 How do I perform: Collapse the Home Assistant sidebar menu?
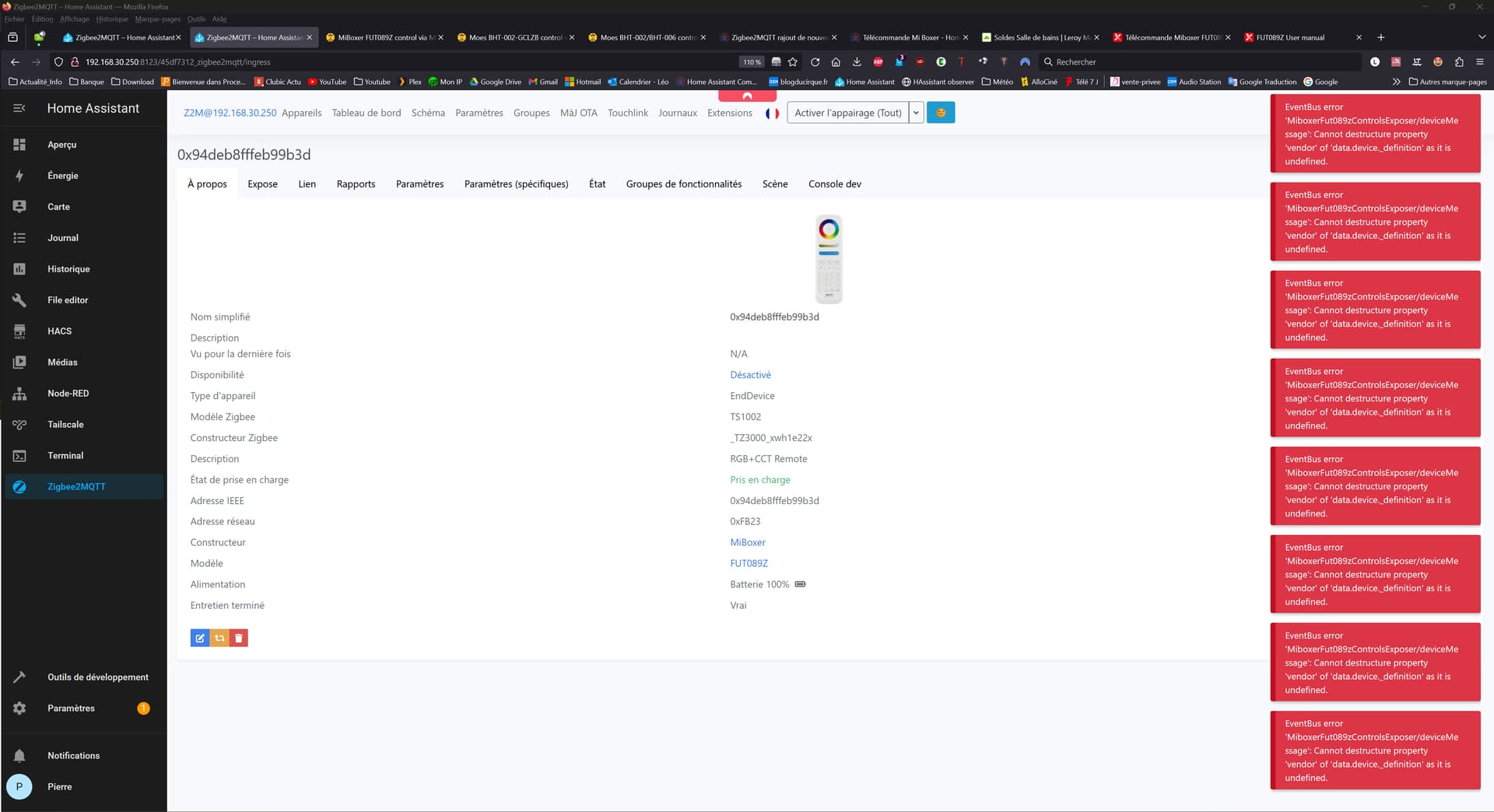(19, 109)
